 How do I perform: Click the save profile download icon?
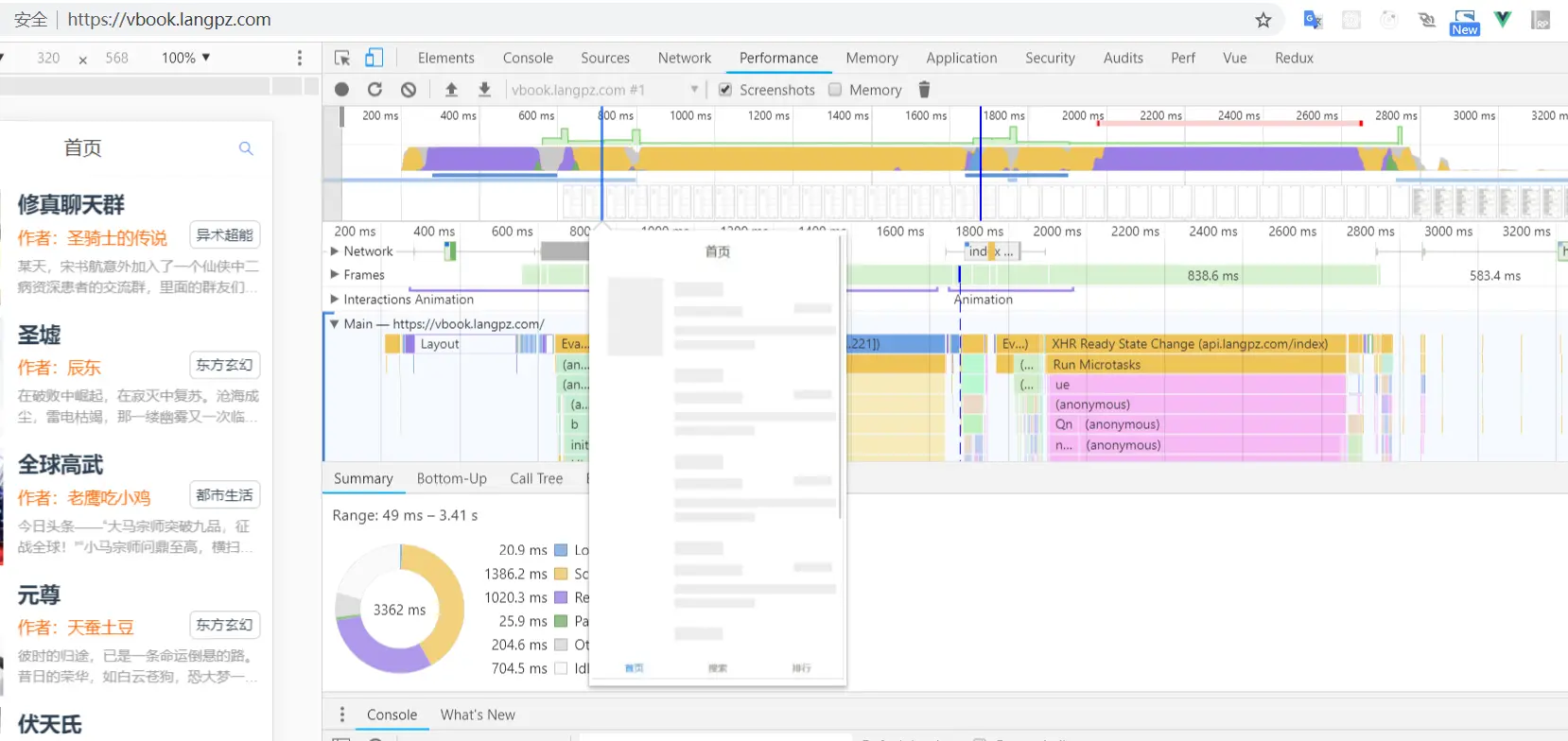(x=484, y=90)
